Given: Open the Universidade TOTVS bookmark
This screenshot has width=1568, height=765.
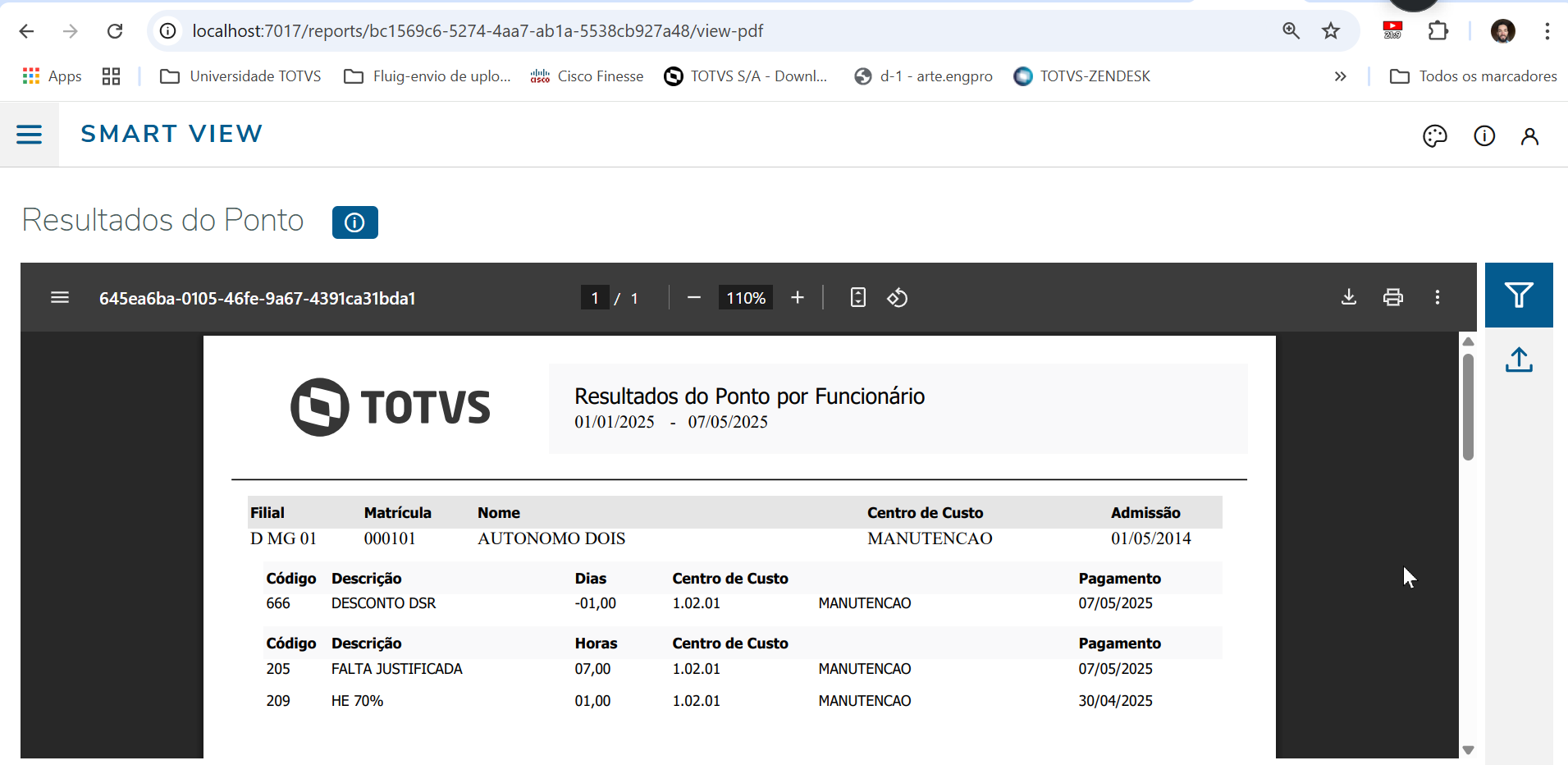Looking at the screenshot, I should 240,76.
